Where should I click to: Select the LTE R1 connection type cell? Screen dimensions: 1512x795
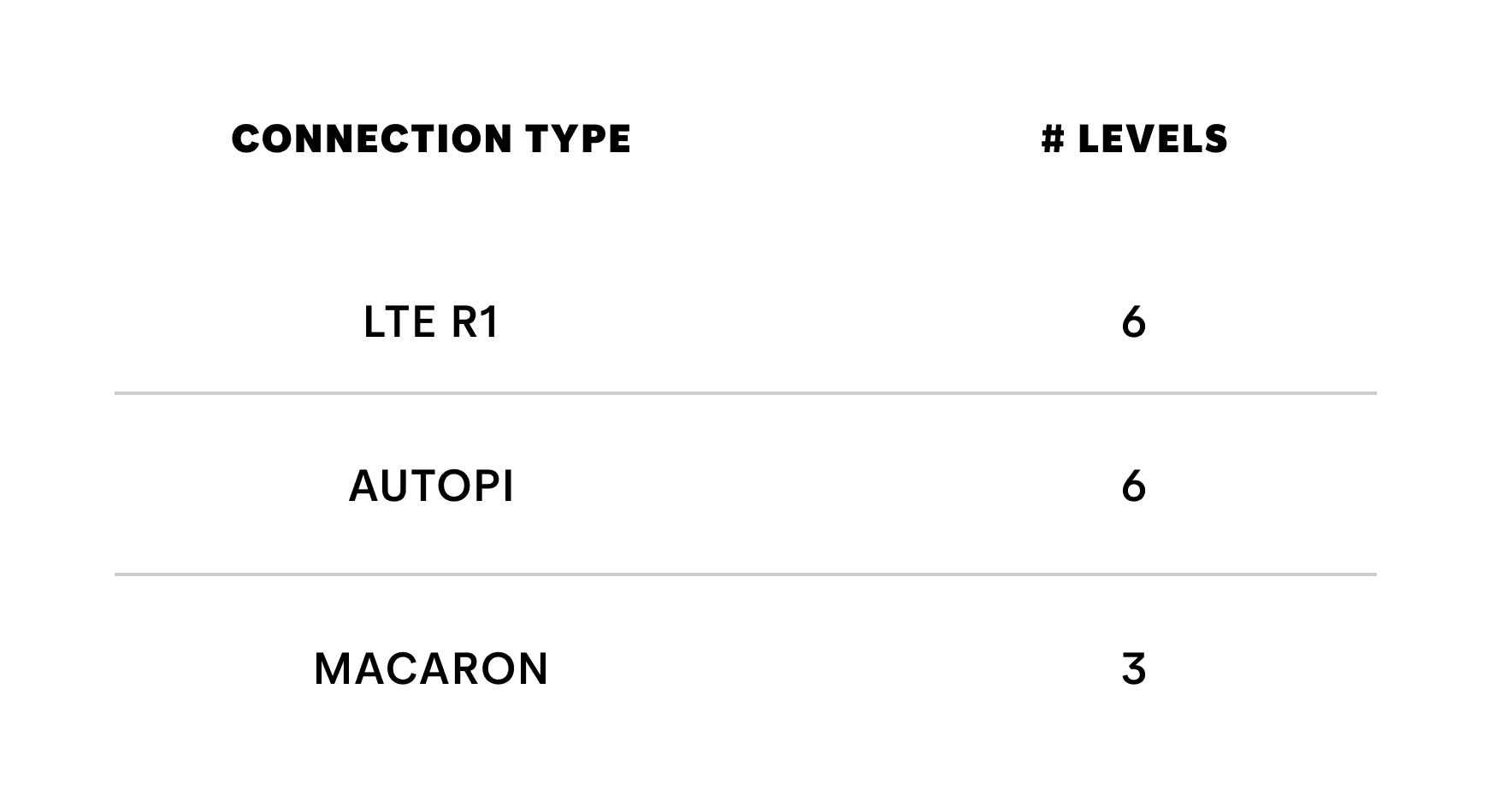point(431,323)
